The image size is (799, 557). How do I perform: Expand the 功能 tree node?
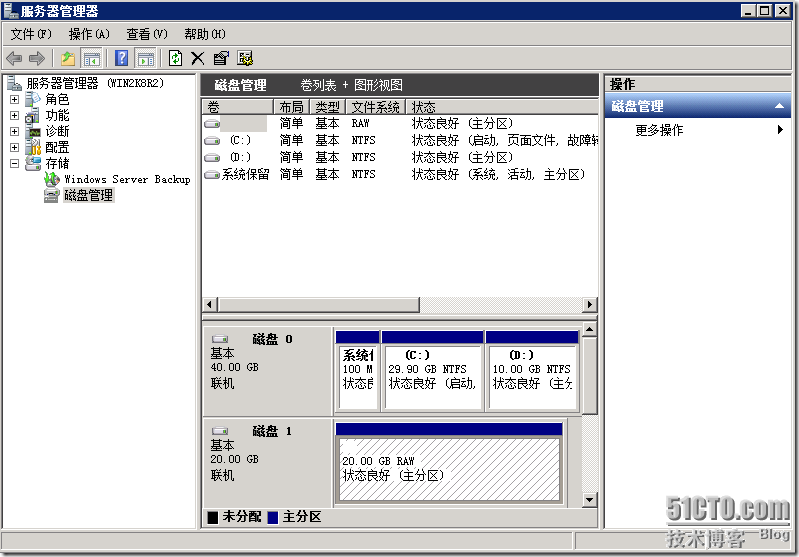(x=14, y=116)
